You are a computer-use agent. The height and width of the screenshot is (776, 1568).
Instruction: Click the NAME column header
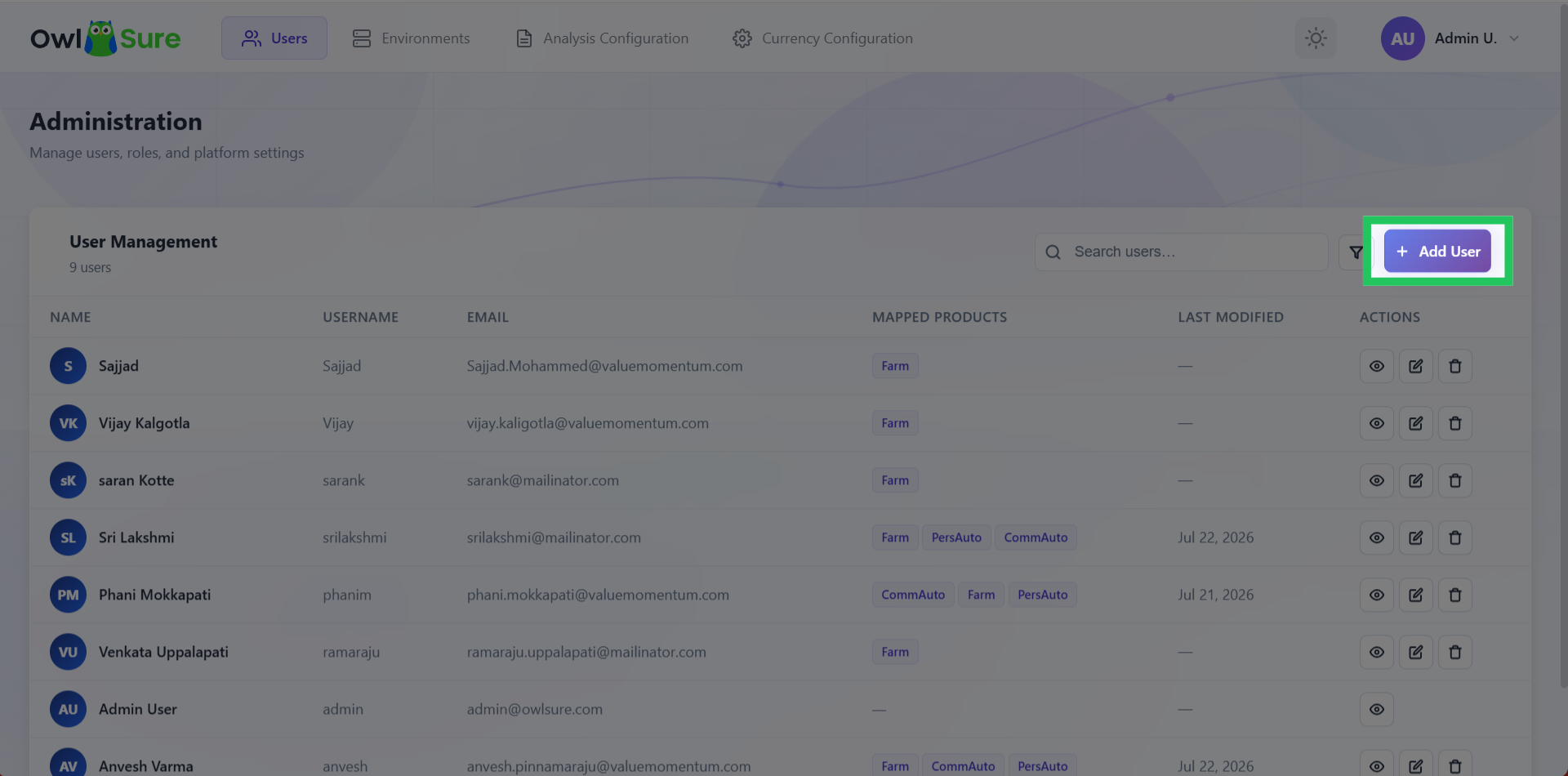click(x=70, y=317)
